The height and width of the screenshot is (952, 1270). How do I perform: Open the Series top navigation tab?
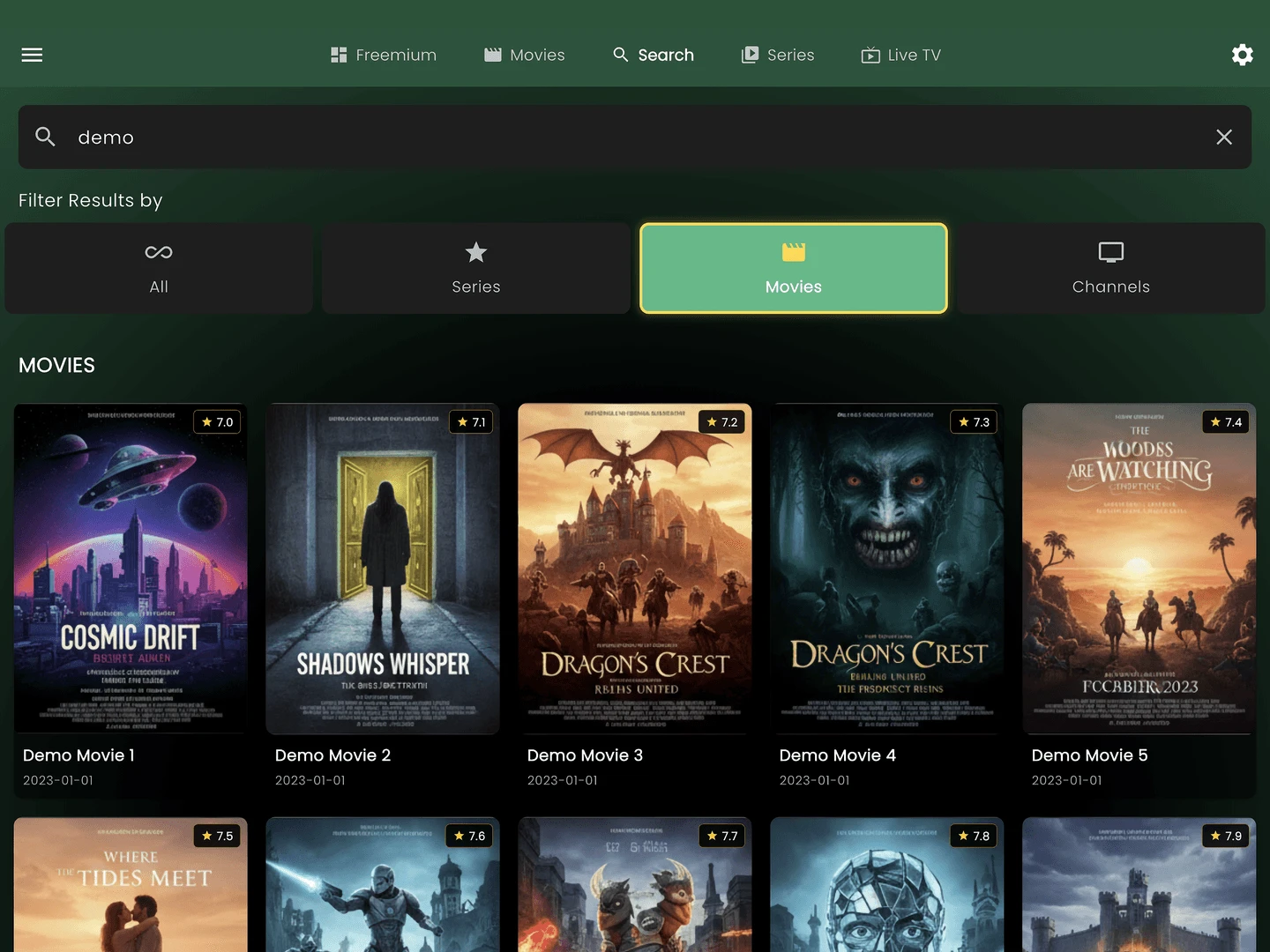pos(778,55)
